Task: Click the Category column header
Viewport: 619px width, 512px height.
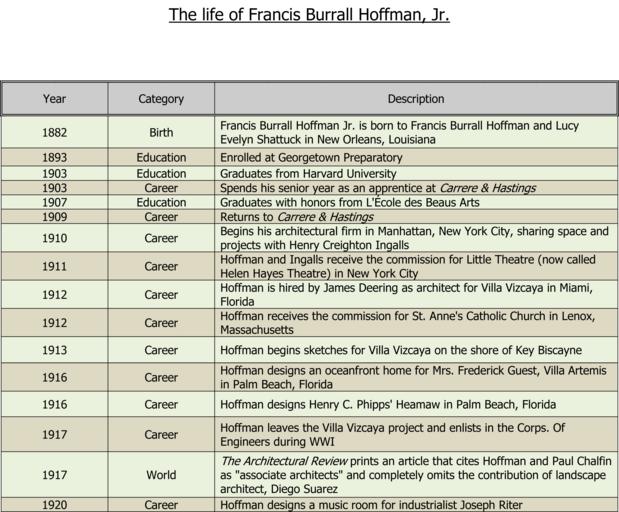Action: (161, 99)
